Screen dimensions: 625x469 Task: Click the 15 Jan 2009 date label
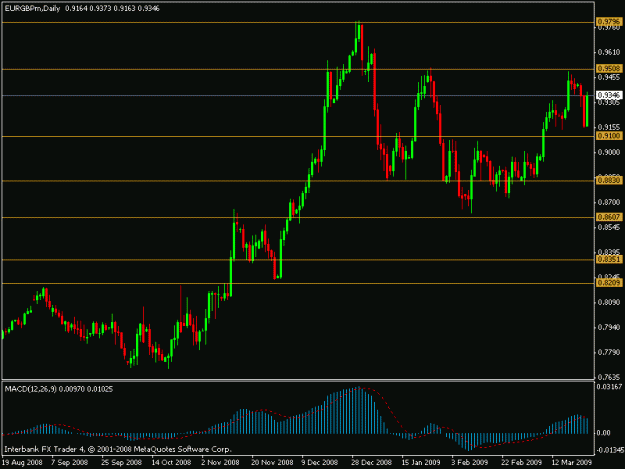click(x=421, y=463)
